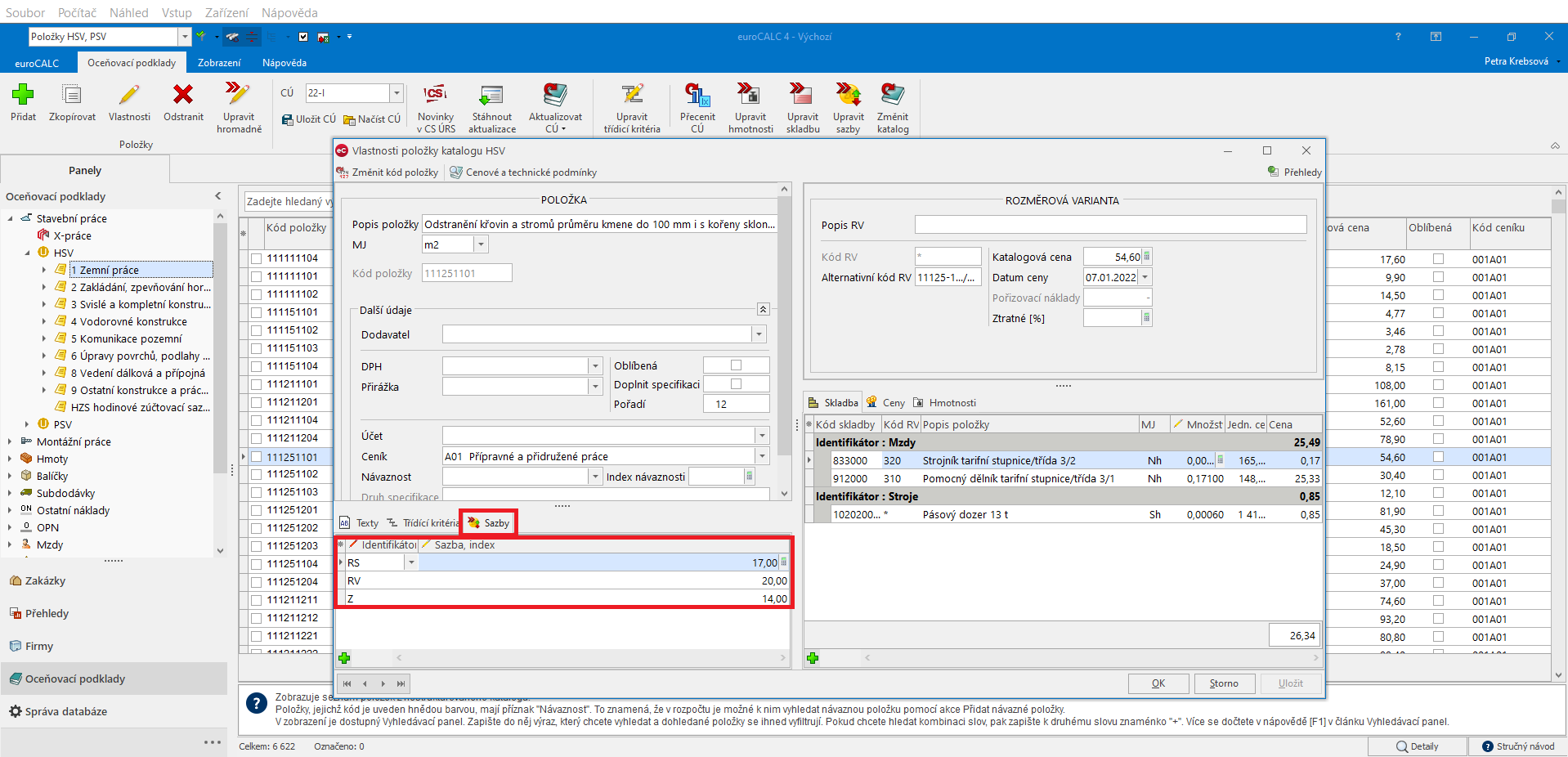
Task: Click the red Odstranit cross icon
Action: pyautogui.click(x=183, y=95)
